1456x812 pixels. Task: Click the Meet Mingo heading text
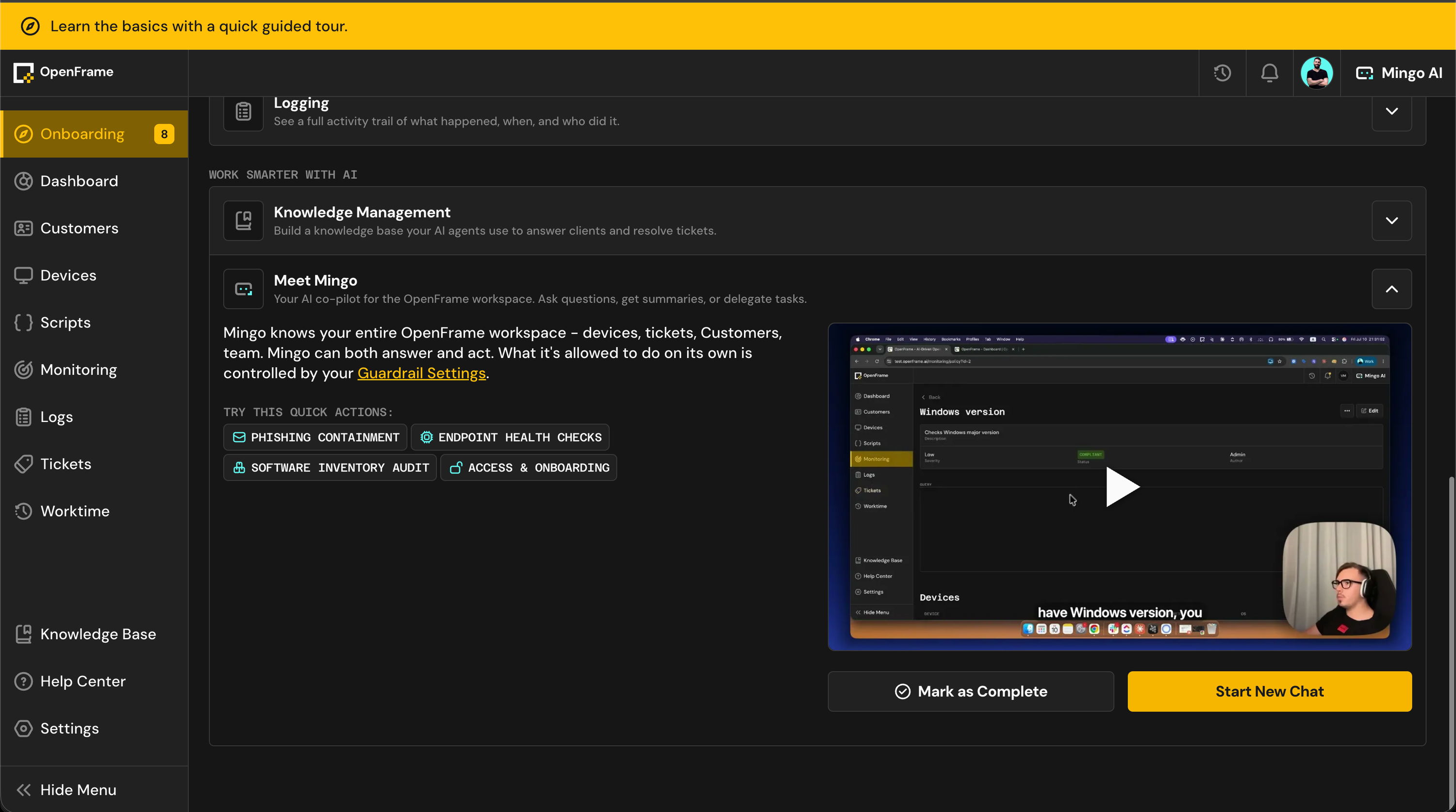pos(315,280)
